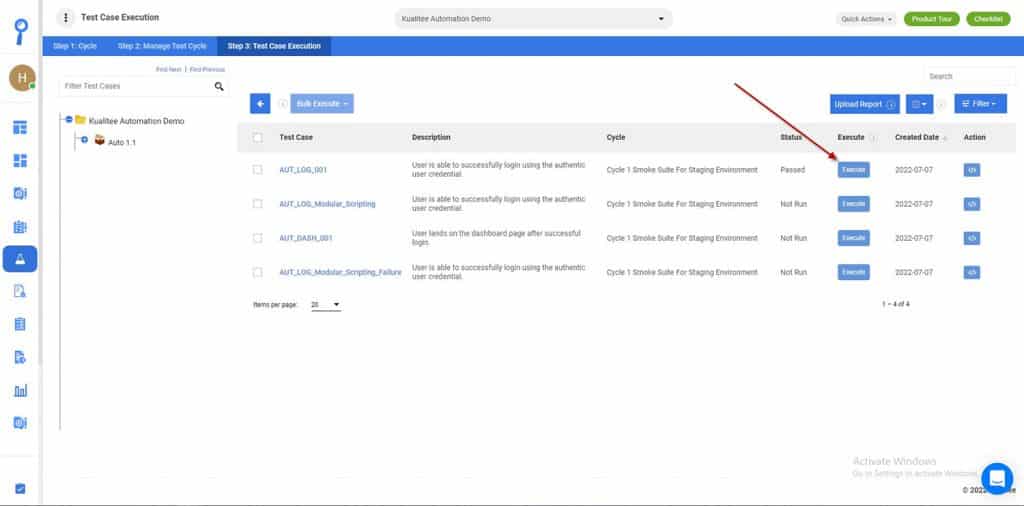
Task: Open the Kualitee logo home link
Action: [21, 31]
